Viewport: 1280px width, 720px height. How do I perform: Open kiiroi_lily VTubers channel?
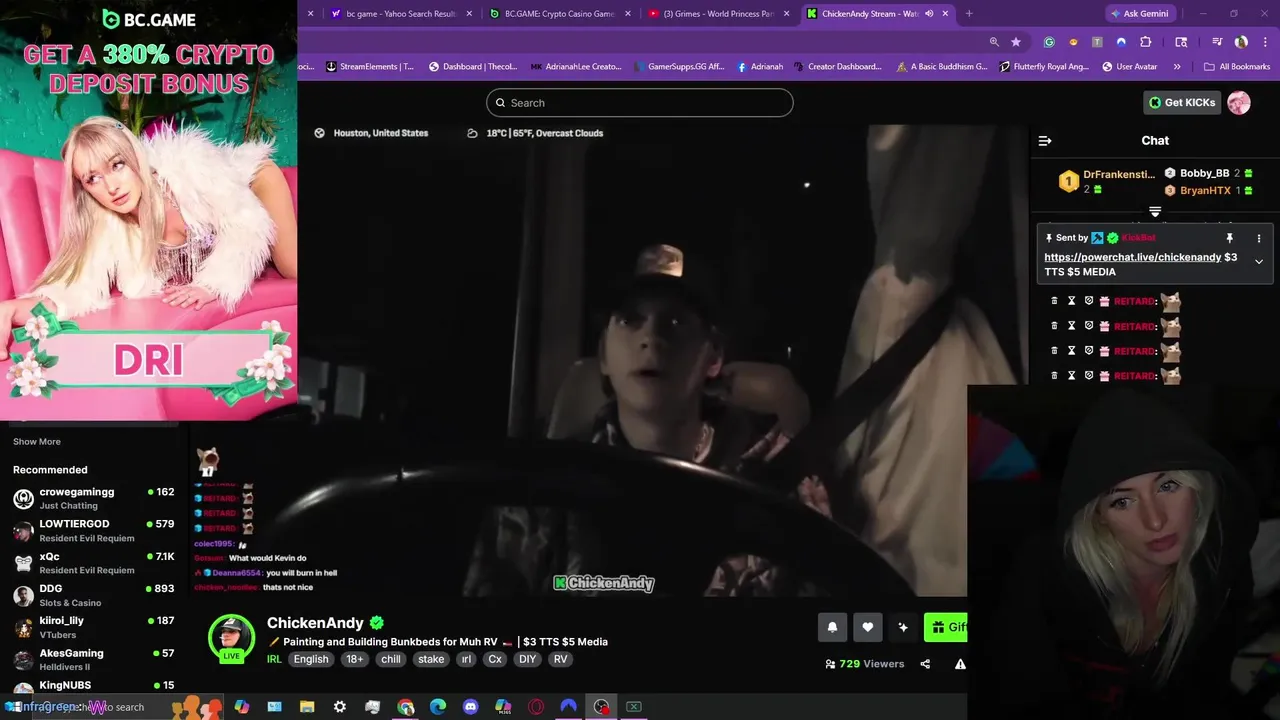pyautogui.click(x=94, y=627)
